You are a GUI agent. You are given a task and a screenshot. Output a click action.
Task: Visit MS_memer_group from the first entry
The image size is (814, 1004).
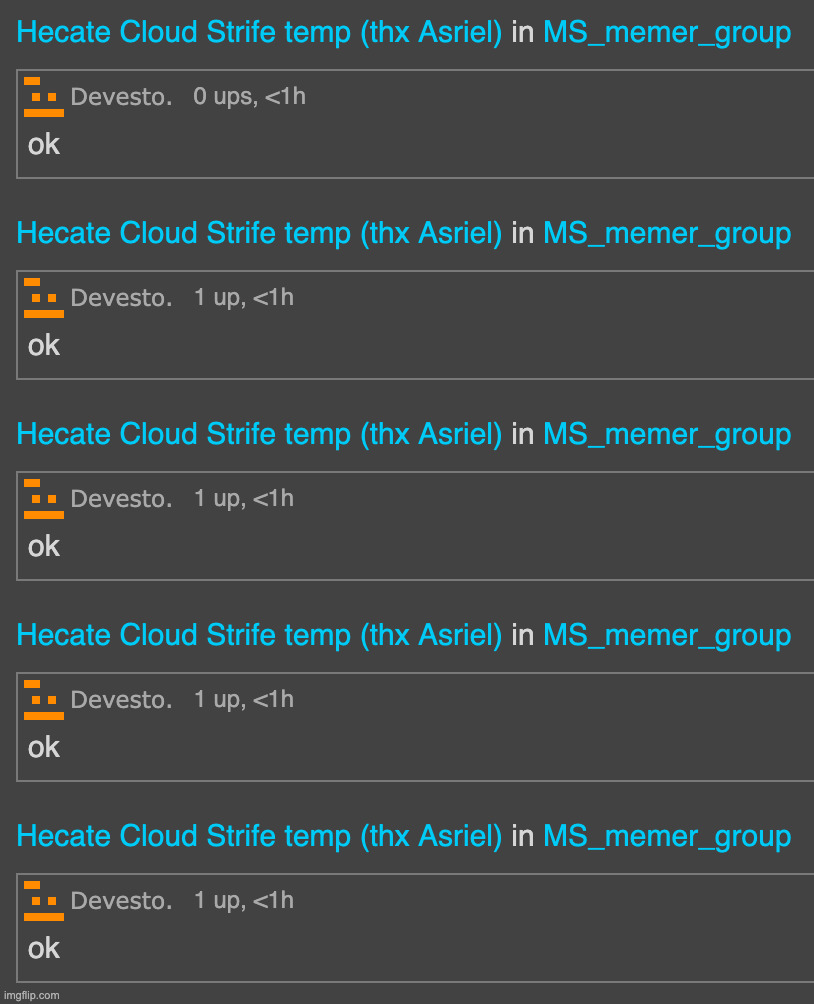point(666,33)
